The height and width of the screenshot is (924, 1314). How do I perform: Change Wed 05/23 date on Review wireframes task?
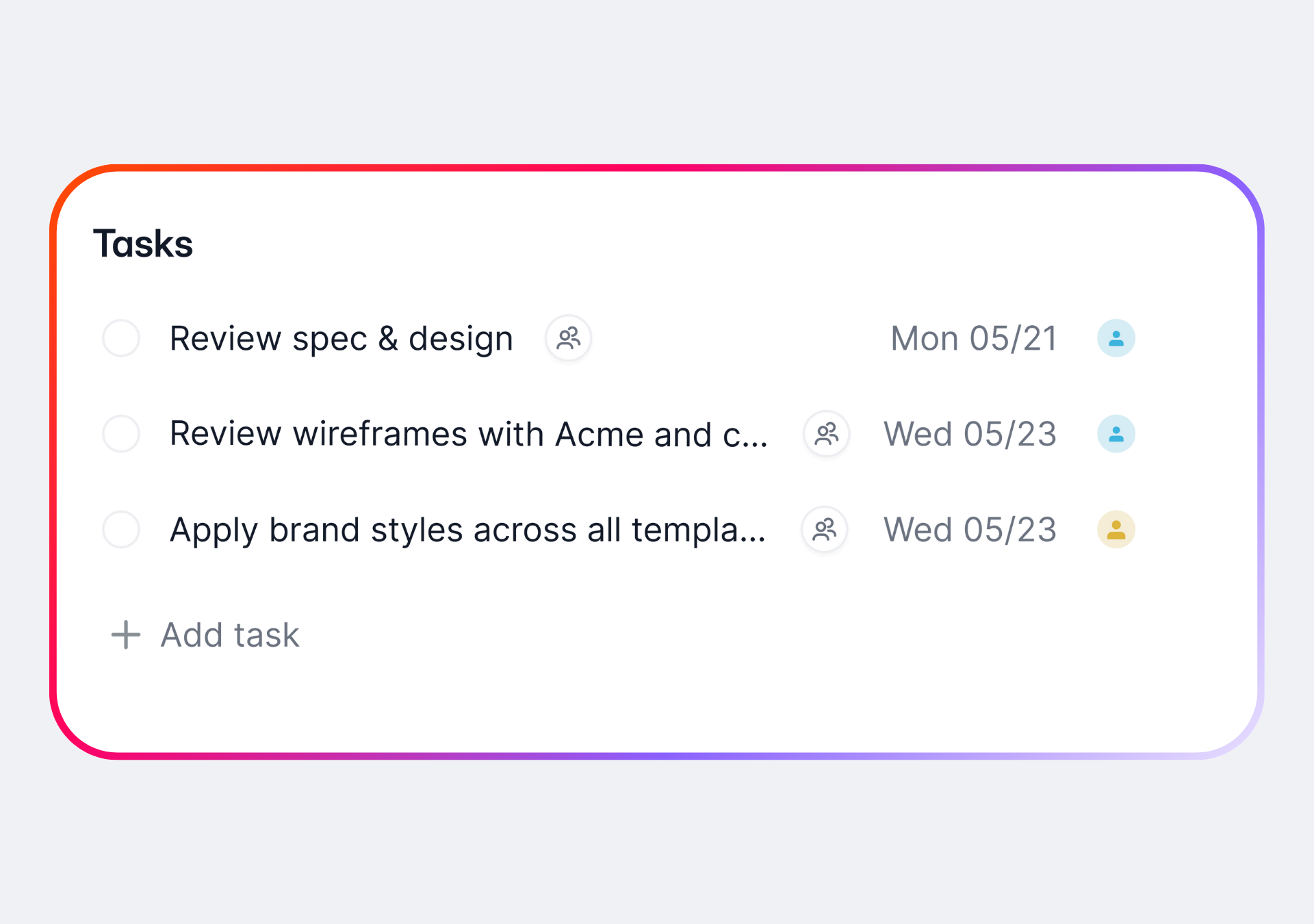point(970,435)
